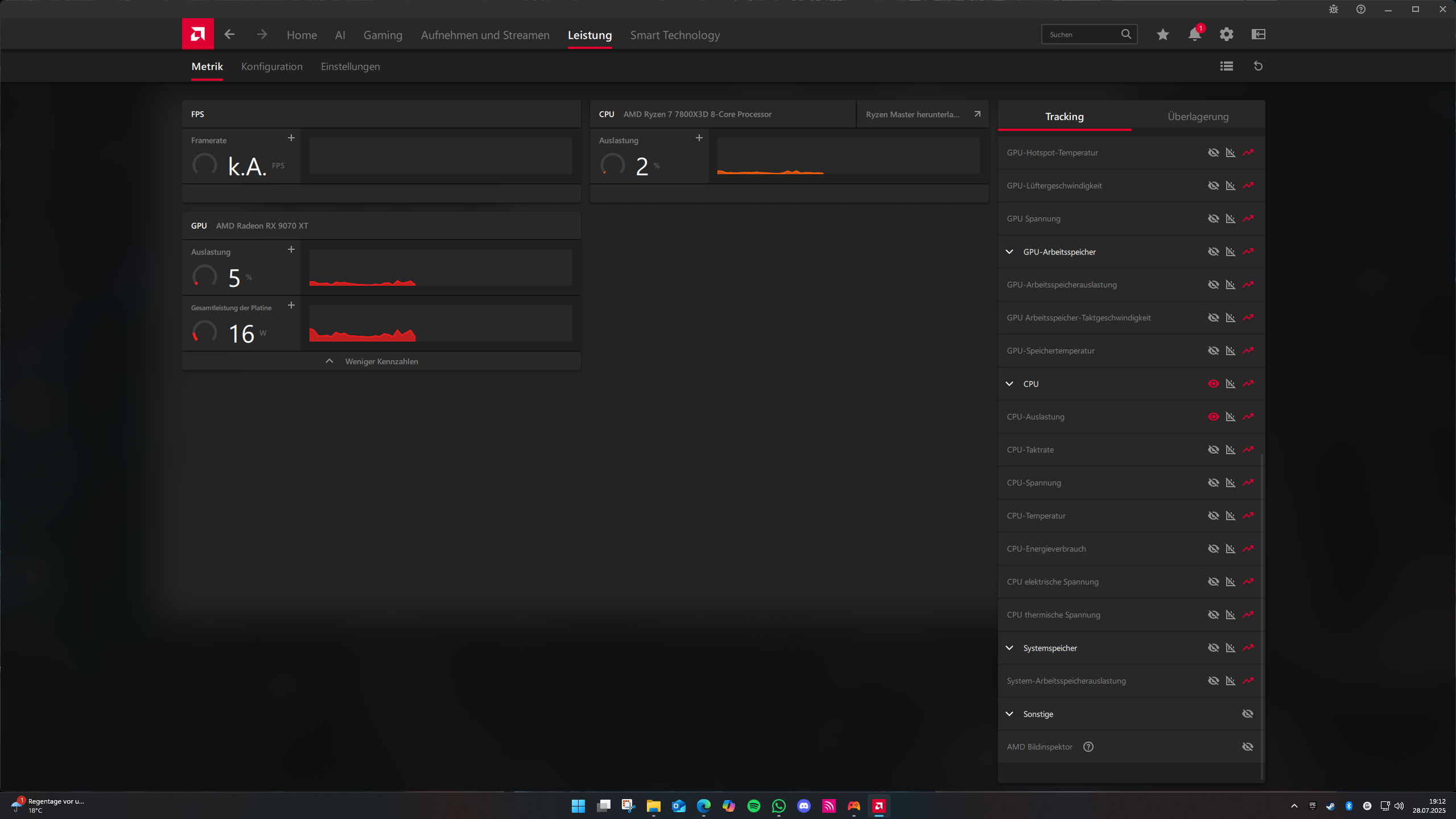Screen dimensions: 1456x819
Task: Collapse metrics with Weniger Kennzahlen
Action: [381, 361]
